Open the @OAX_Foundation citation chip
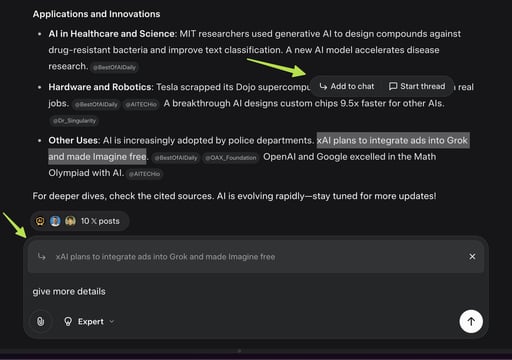512x360 pixels. click(x=231, y=158)
